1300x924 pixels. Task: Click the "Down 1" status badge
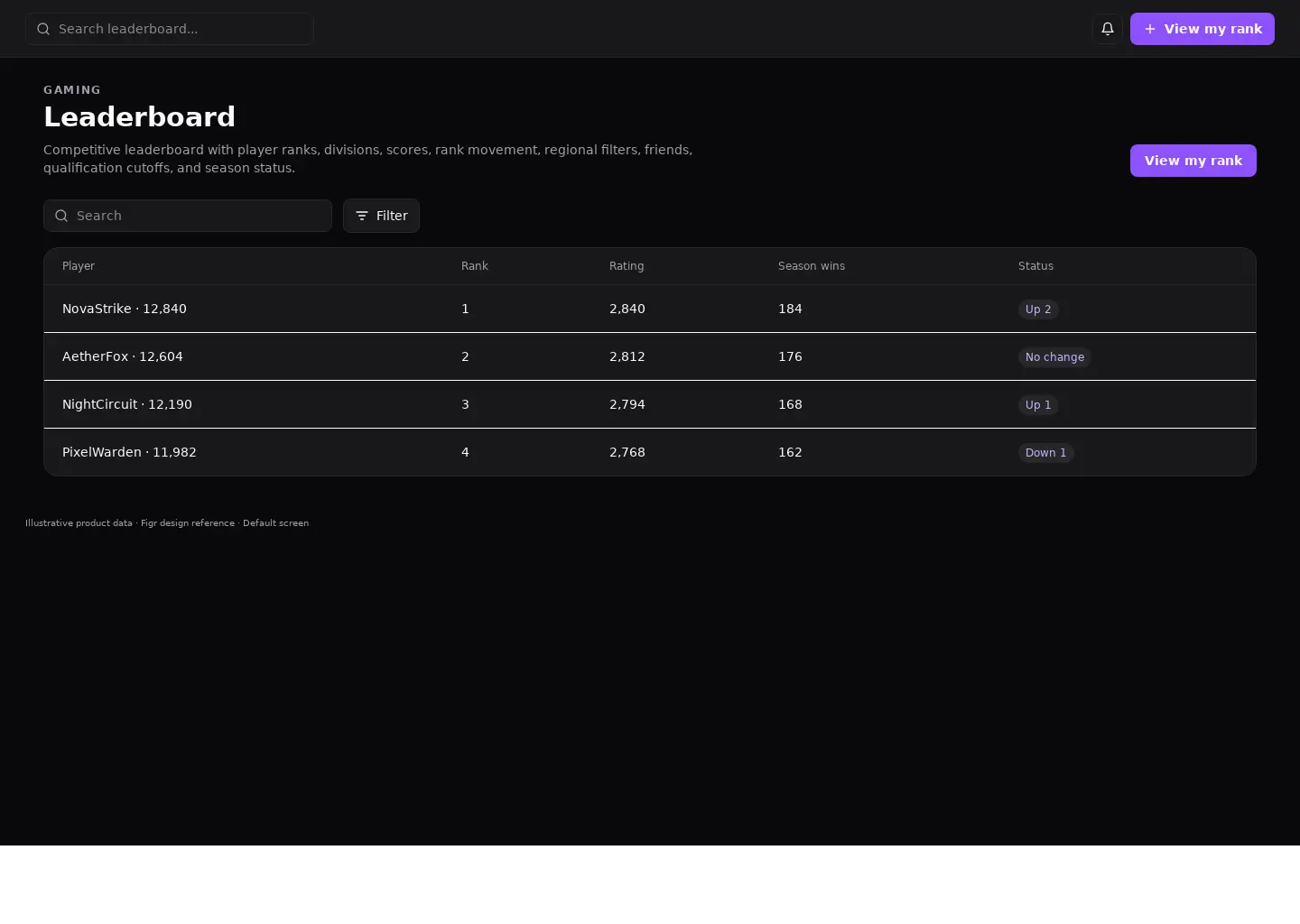[x=1045, y=453]
